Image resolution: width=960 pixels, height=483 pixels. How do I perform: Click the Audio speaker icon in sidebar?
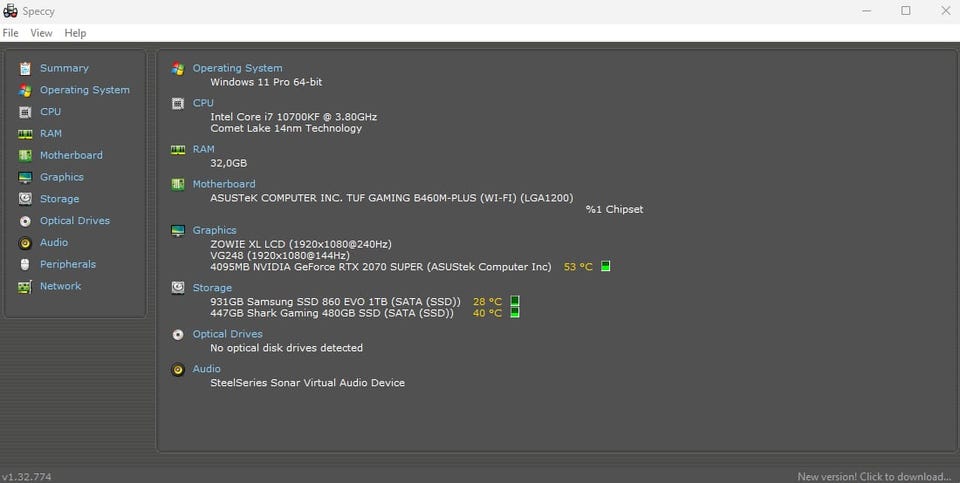(x=25, y=243)
